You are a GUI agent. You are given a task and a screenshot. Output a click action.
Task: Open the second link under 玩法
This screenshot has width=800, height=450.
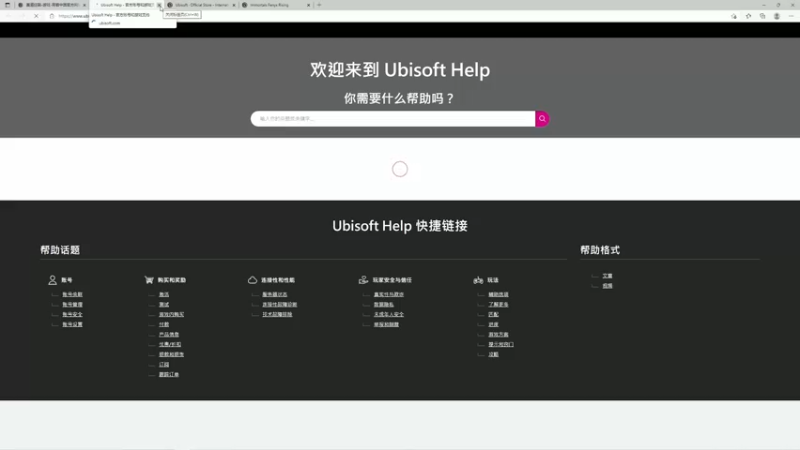498,304
